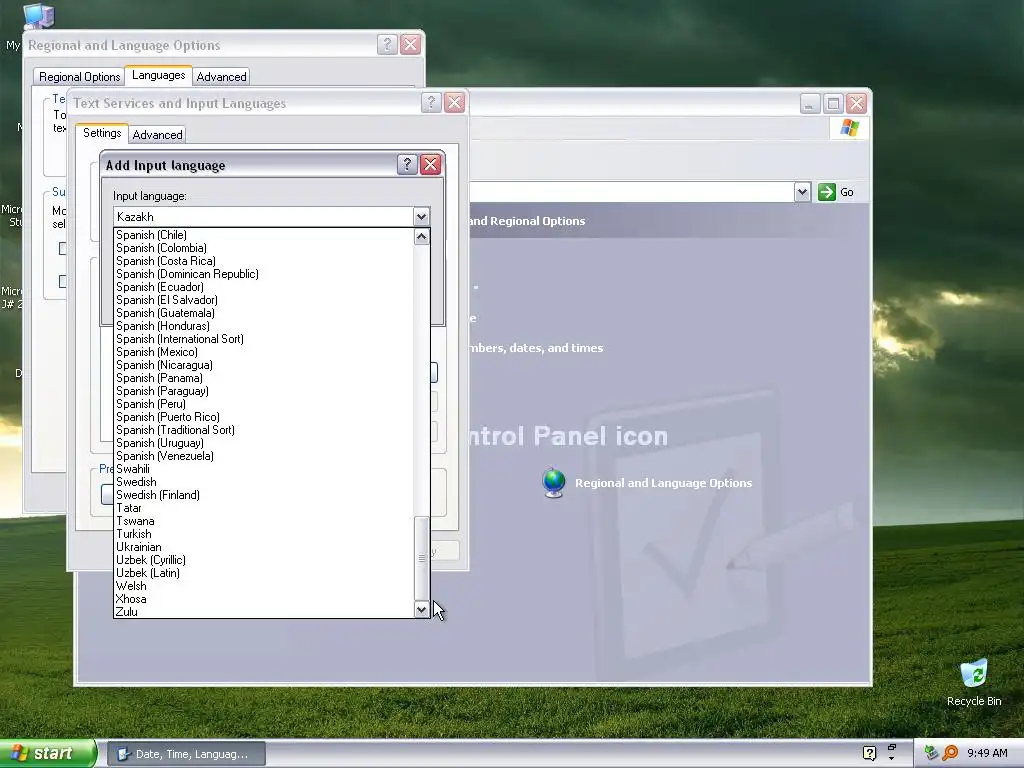Pick Spanish (Ecuador) language
This screenshot has width=1024, height=768.
tap(160, 287)
